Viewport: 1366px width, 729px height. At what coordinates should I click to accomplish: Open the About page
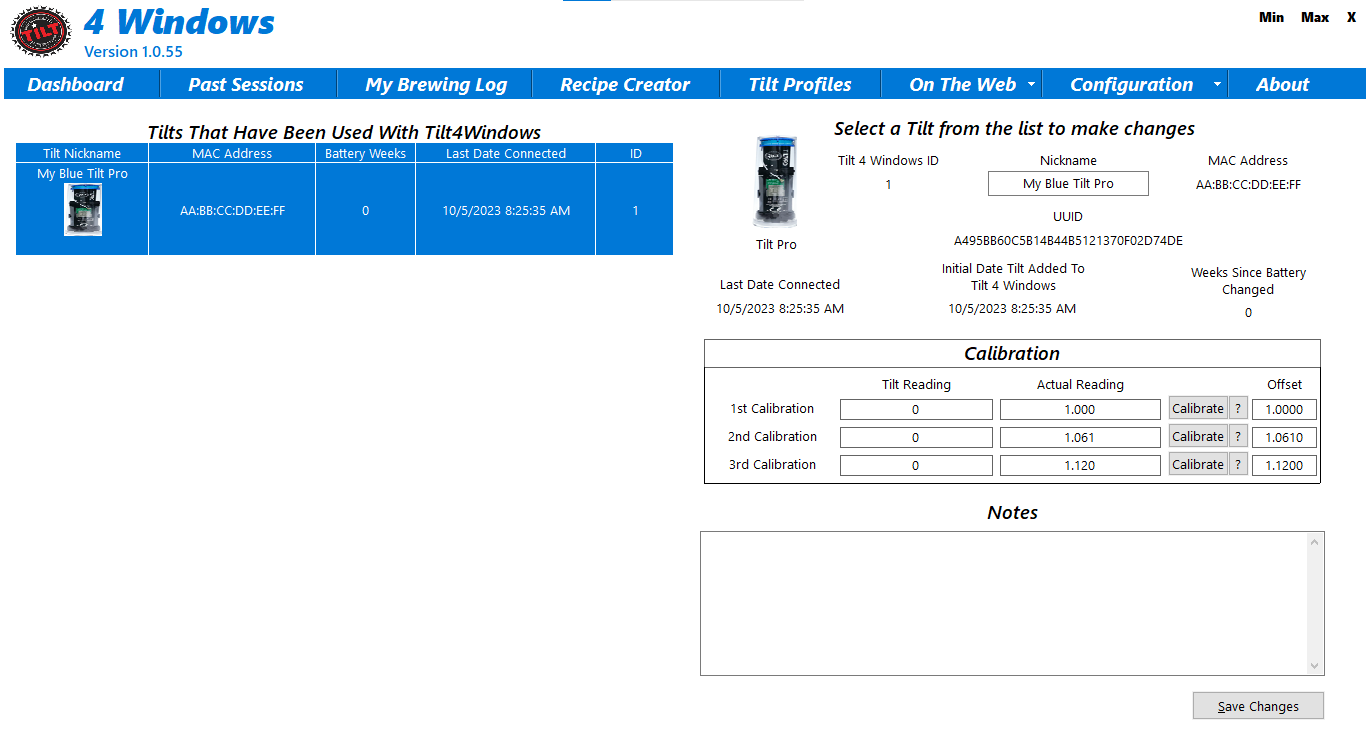coord(1283,84)
